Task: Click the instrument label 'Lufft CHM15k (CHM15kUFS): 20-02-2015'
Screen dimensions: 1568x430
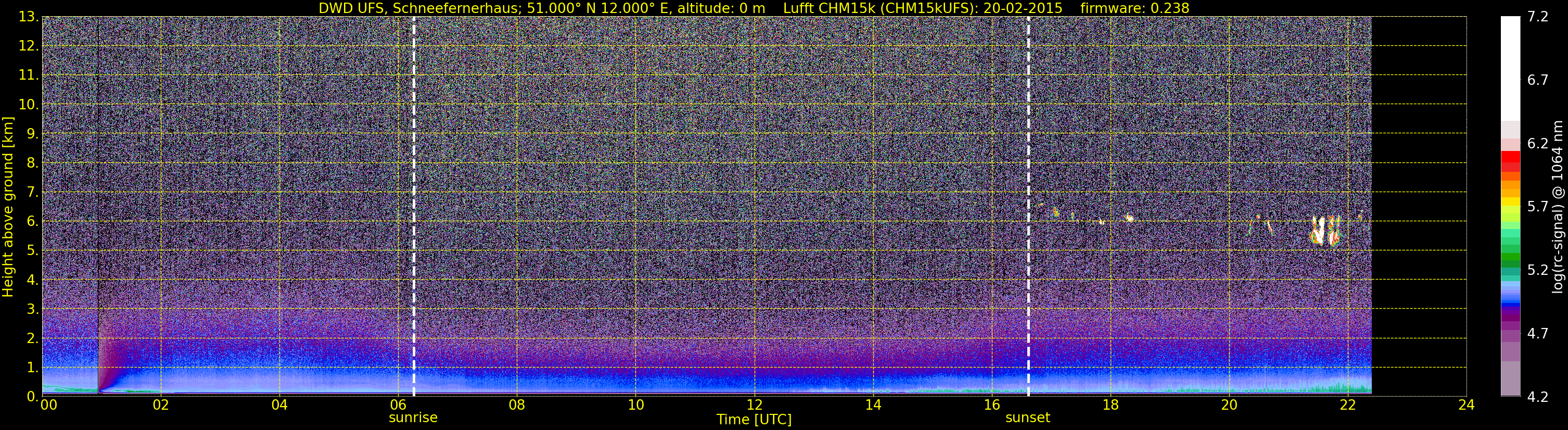Action: [923, 8]
